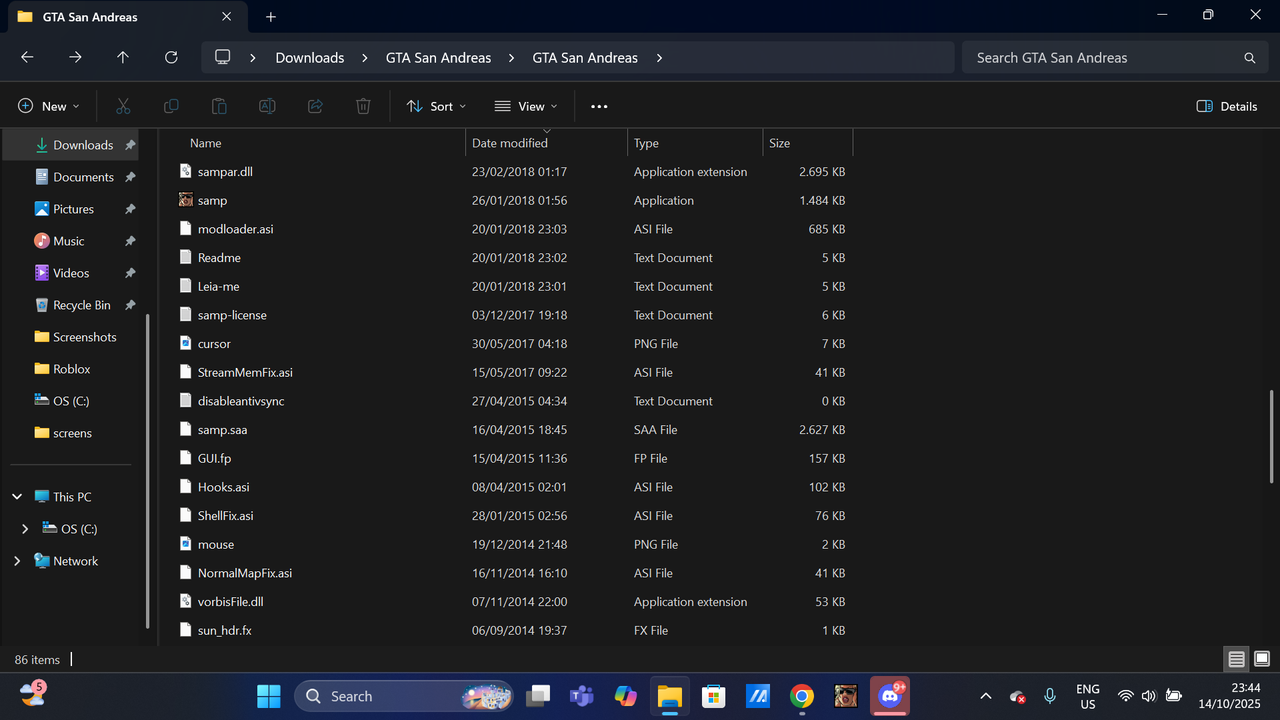Expand OS (C:) under This PC
Screen dimensions: 1280x720
25,529
